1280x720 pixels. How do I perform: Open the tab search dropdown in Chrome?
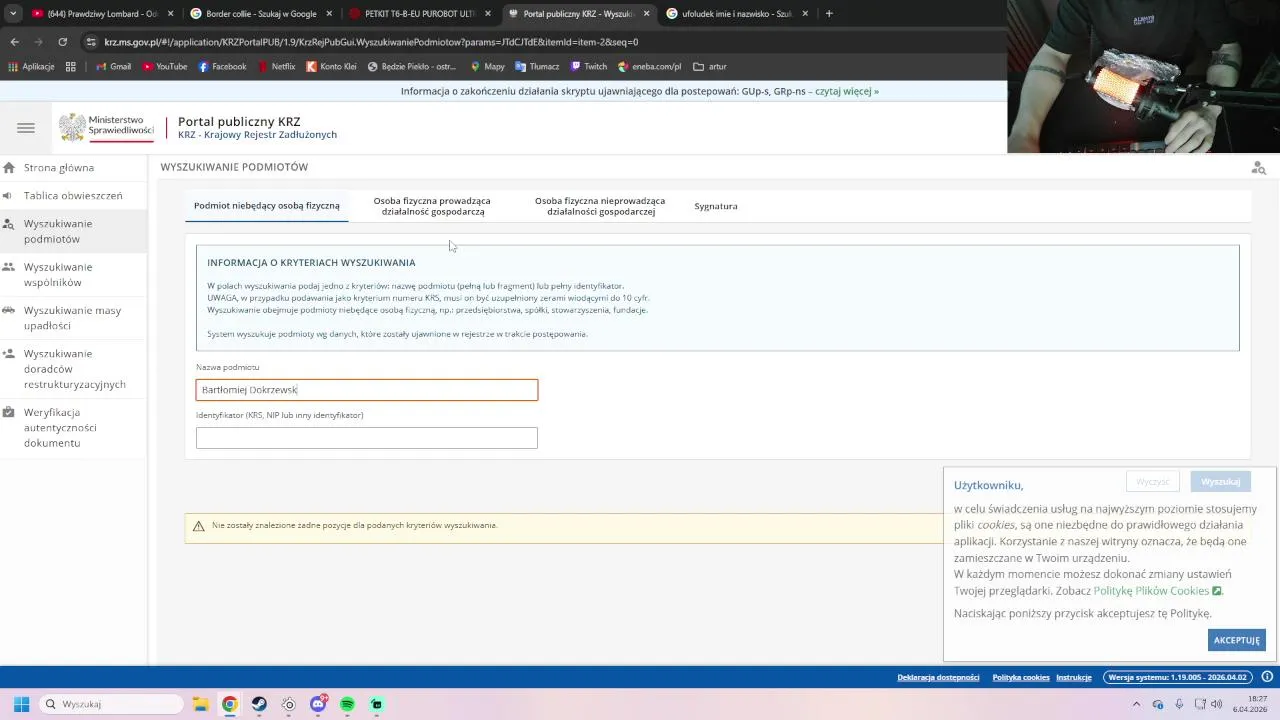point(13,14)
